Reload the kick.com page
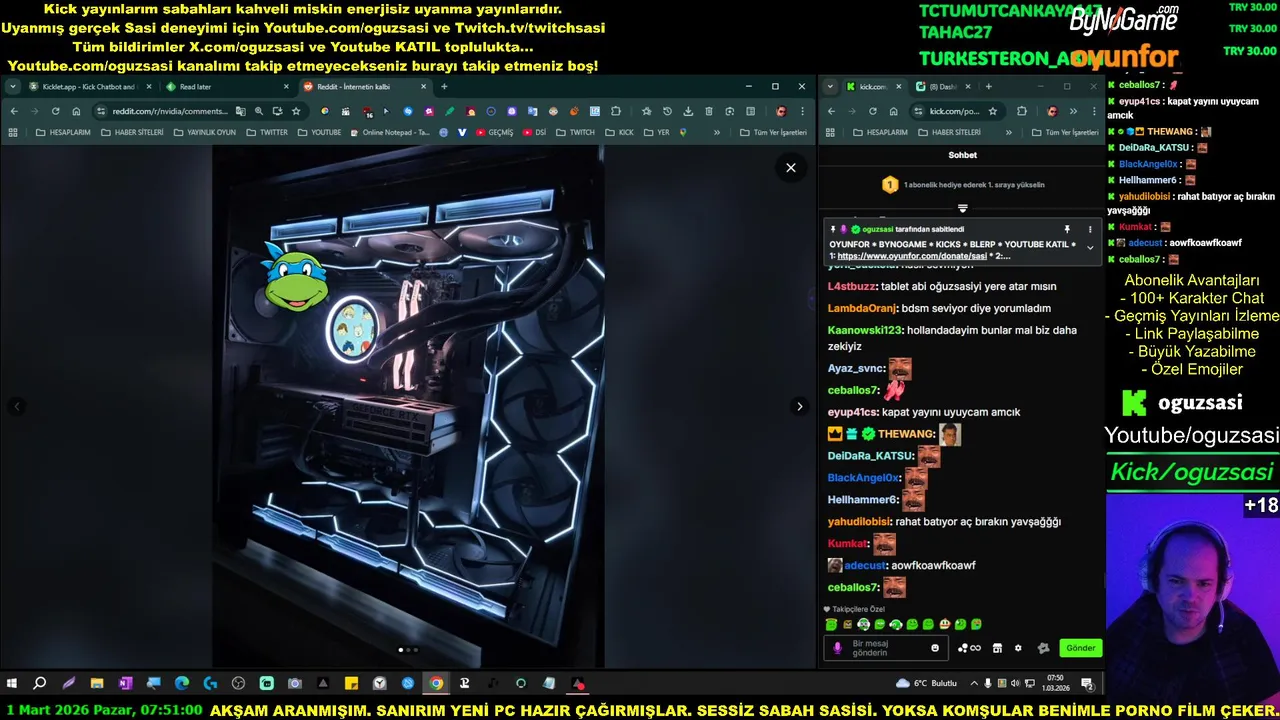The image size is (1280, 720). tap(873, 111)
